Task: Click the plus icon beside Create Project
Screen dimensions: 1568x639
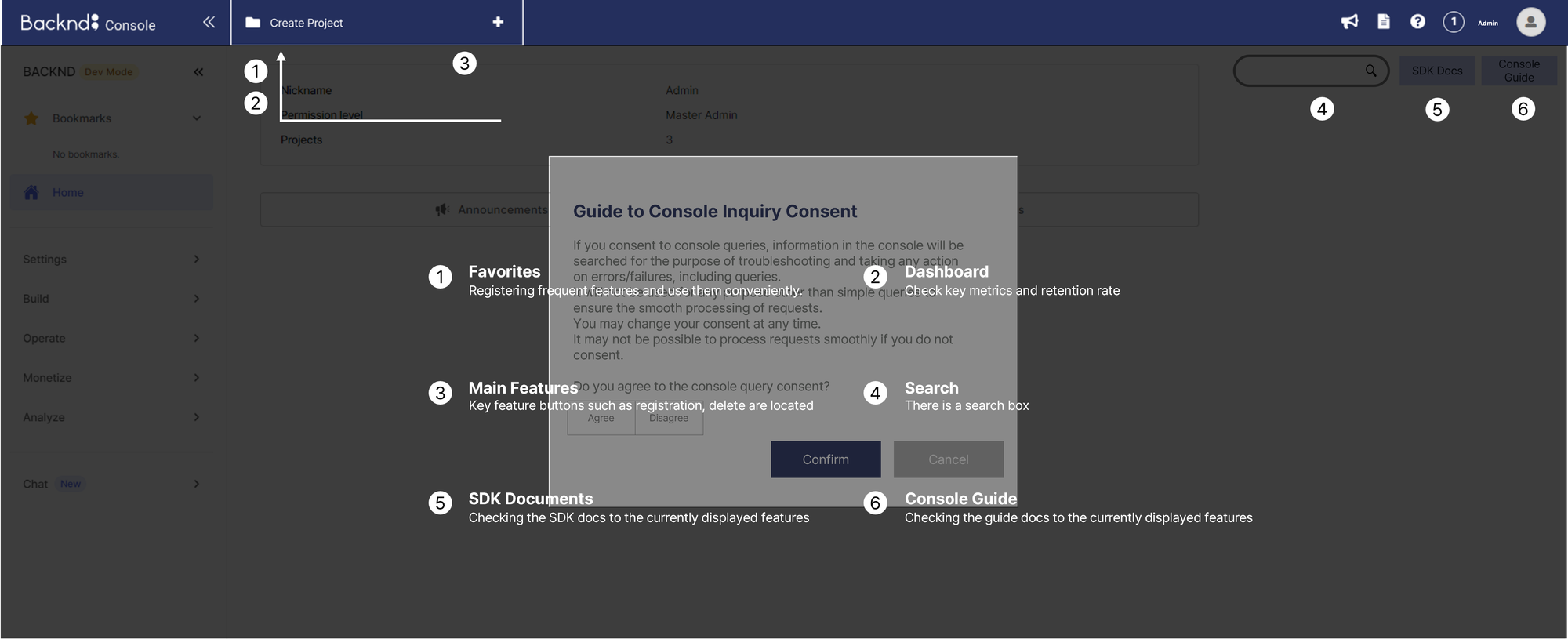Action: click(498, 22)
